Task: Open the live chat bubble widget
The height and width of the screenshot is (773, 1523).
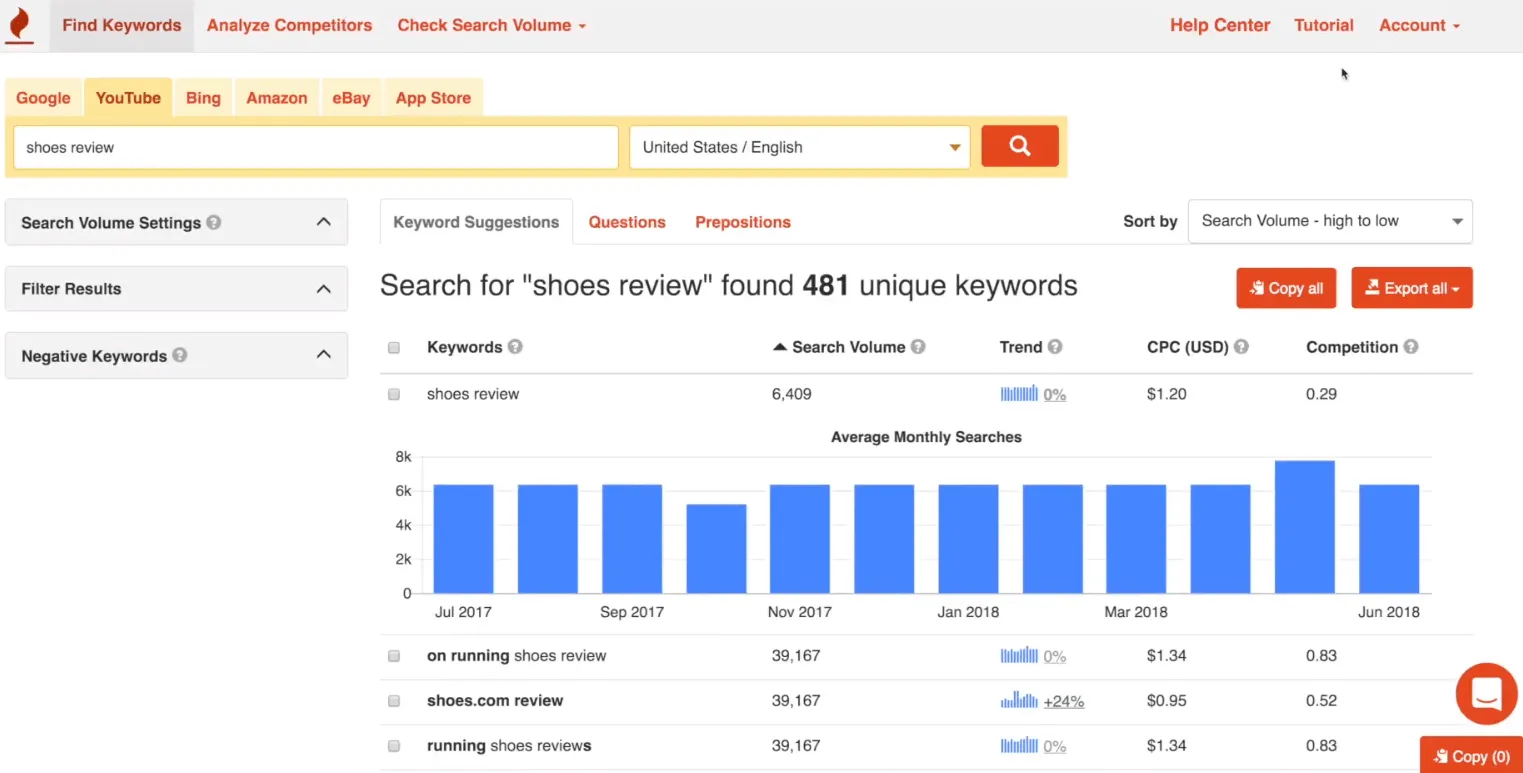Action: click(x=1486, y=693)
